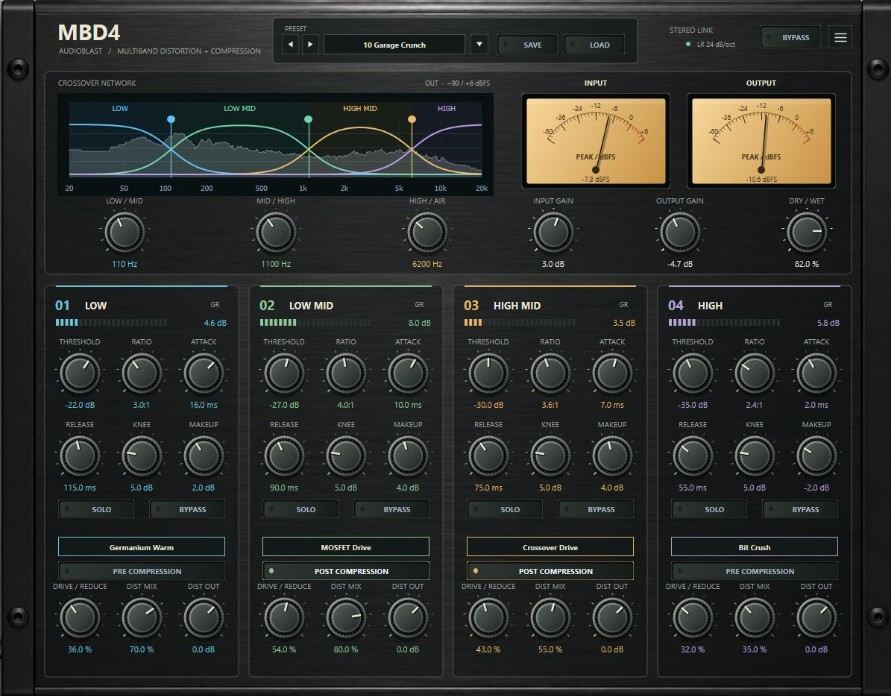This screenshot has width=891, height=696.
Task: Toggle POST COMPRESSION on the HIGH MID band
Action: pos(550,571)
